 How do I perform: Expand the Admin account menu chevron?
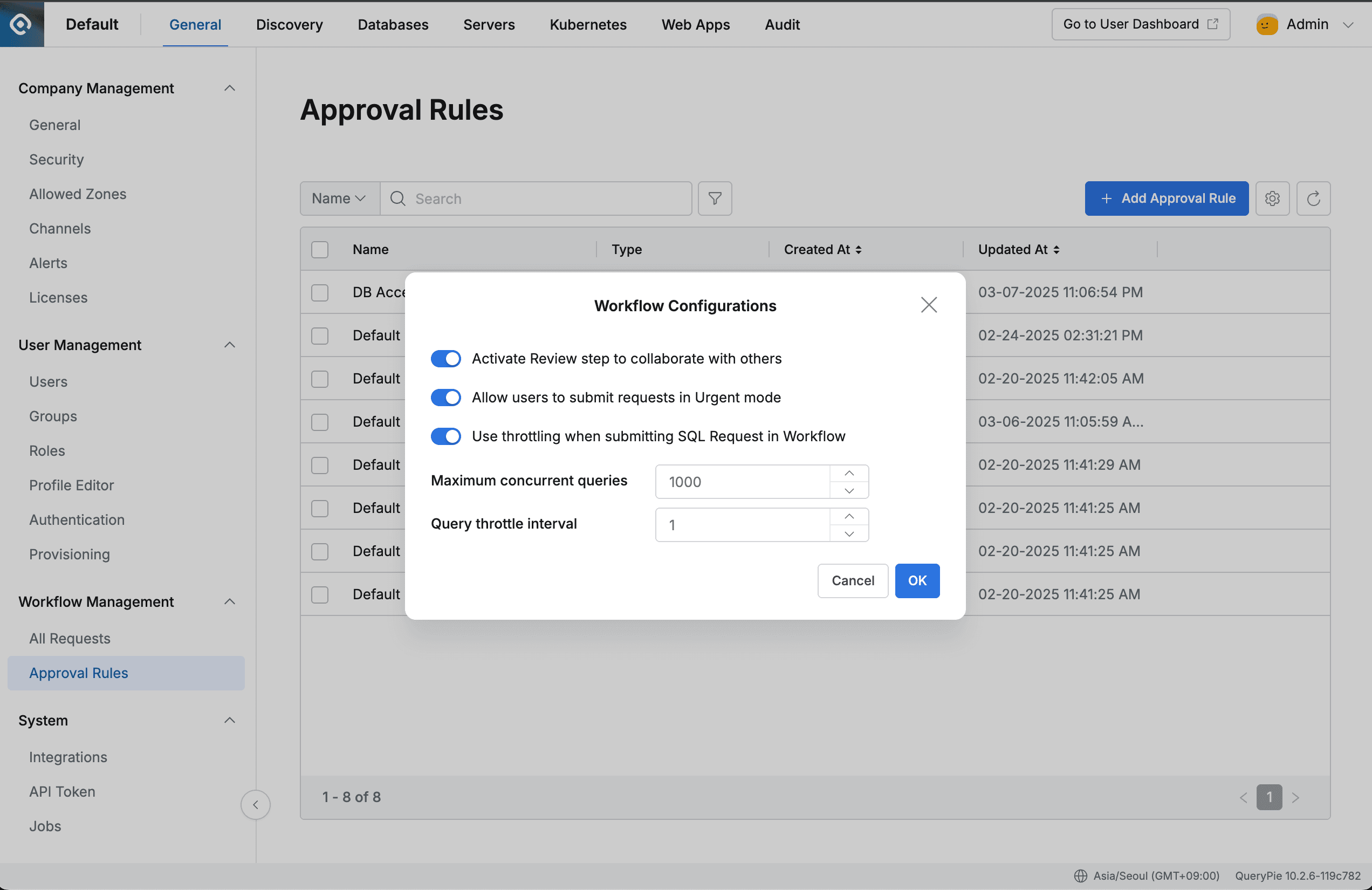pyautogui.click(x=1349, y=24)
